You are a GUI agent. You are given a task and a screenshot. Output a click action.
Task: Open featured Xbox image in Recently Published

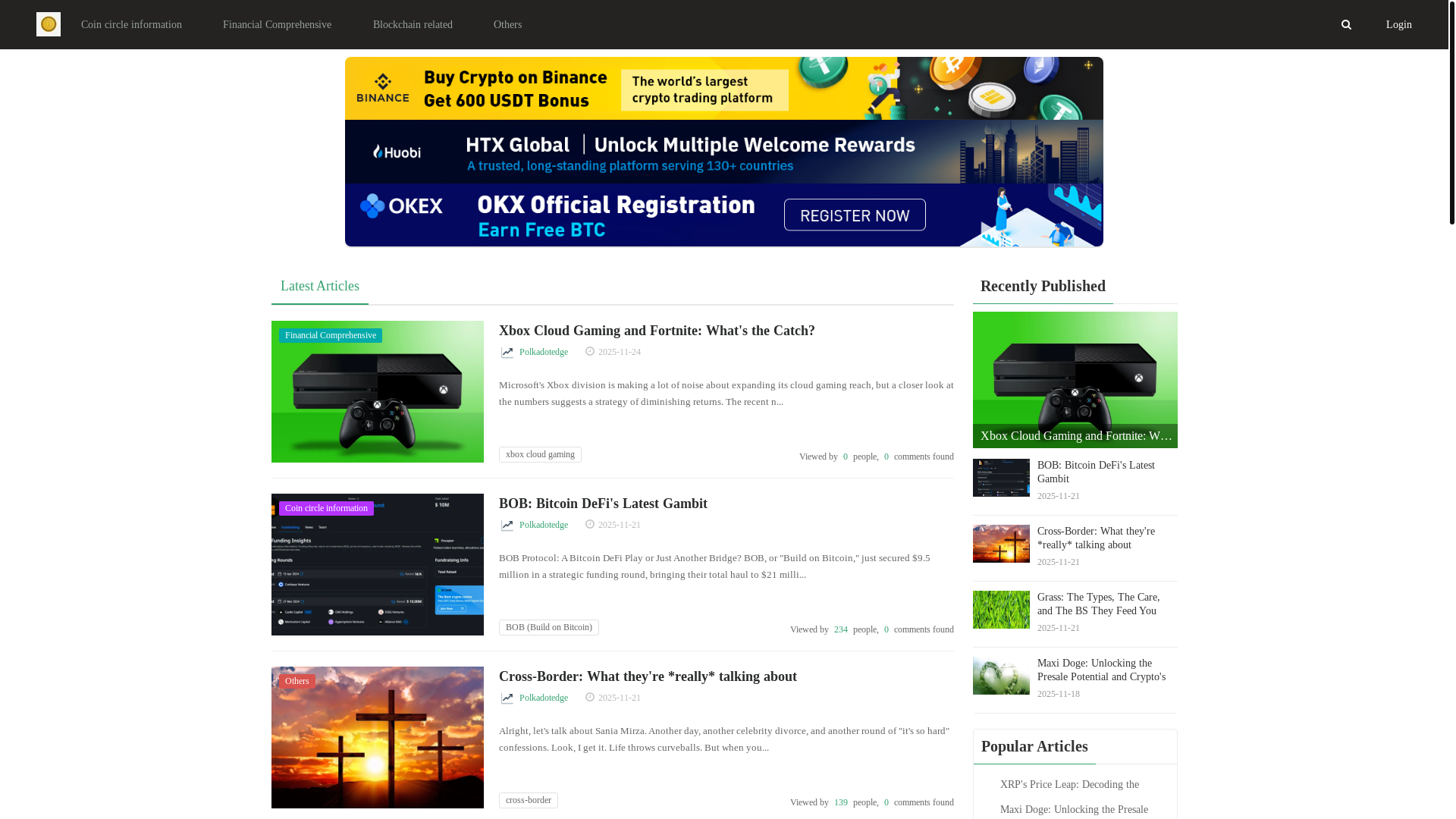[1075, 379]
